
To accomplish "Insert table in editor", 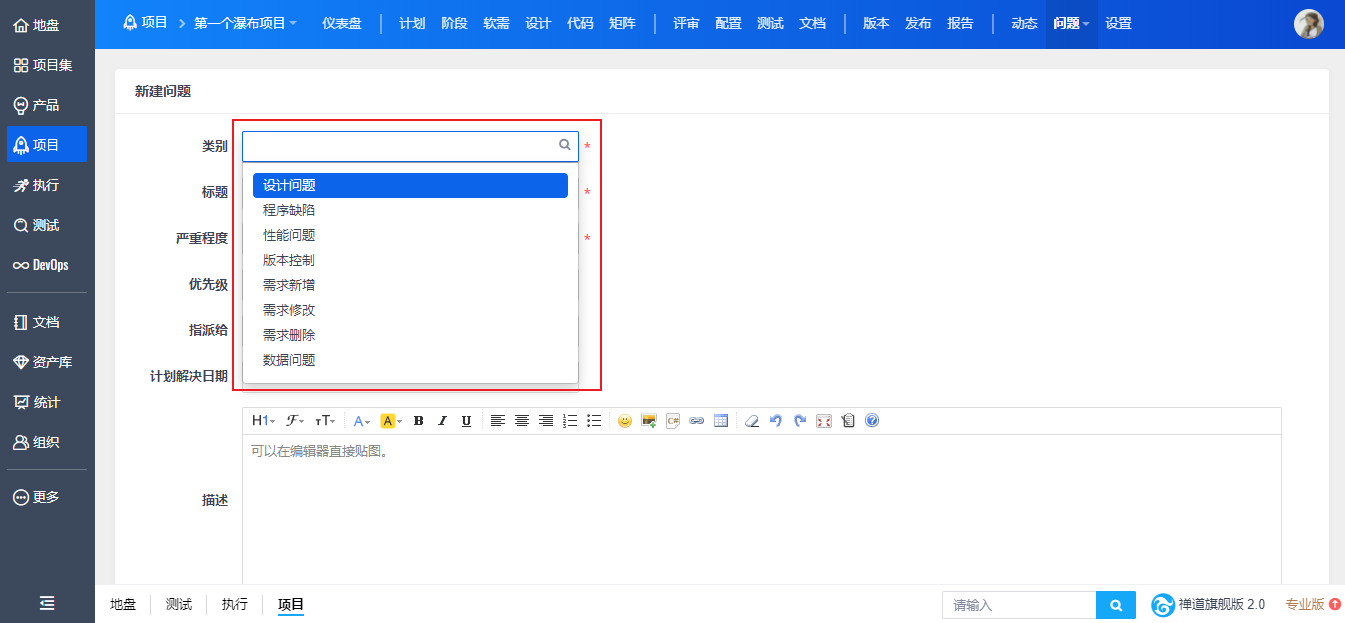I will coord(721,421).
